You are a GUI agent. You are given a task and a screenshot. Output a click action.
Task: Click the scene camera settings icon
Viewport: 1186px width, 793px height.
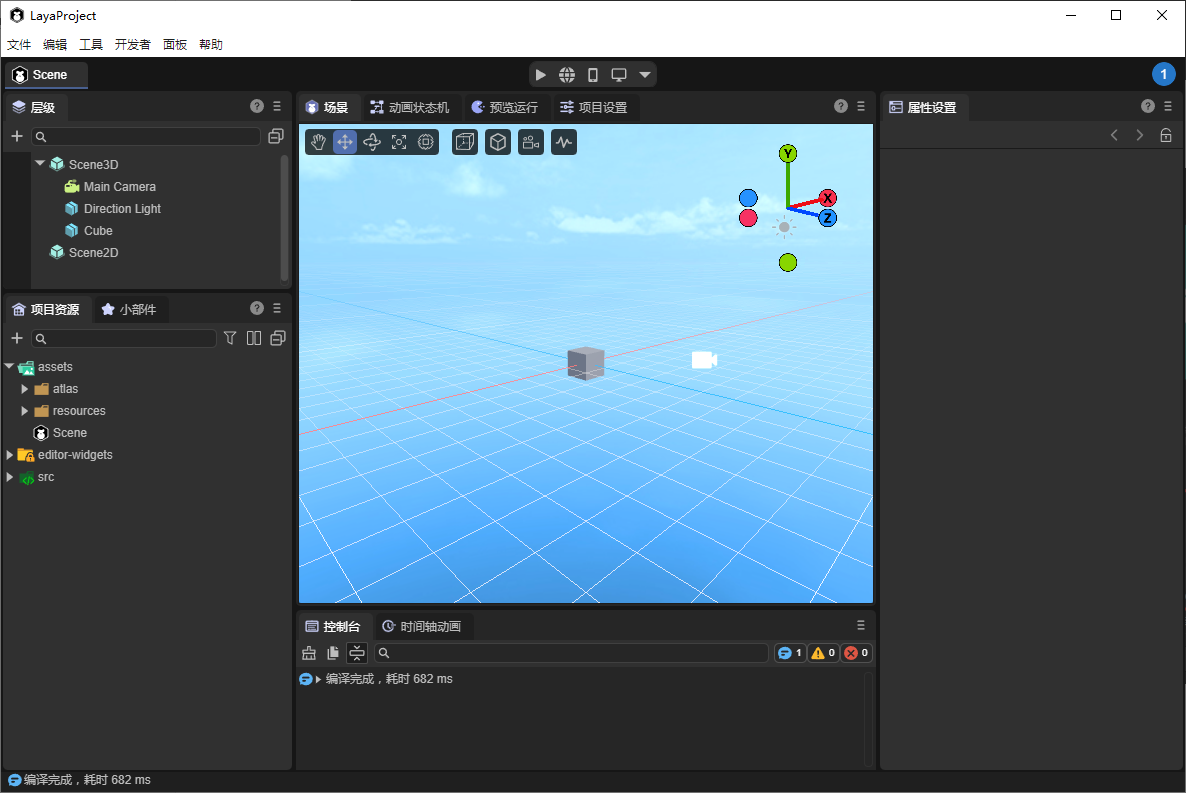pyautogui.click(x=531, y=142)
